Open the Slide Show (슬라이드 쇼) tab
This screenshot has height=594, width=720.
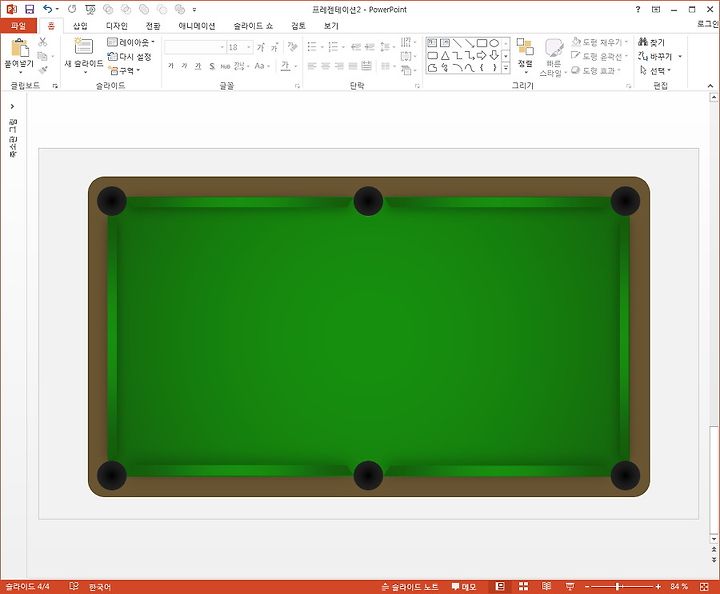coord(253,26)
